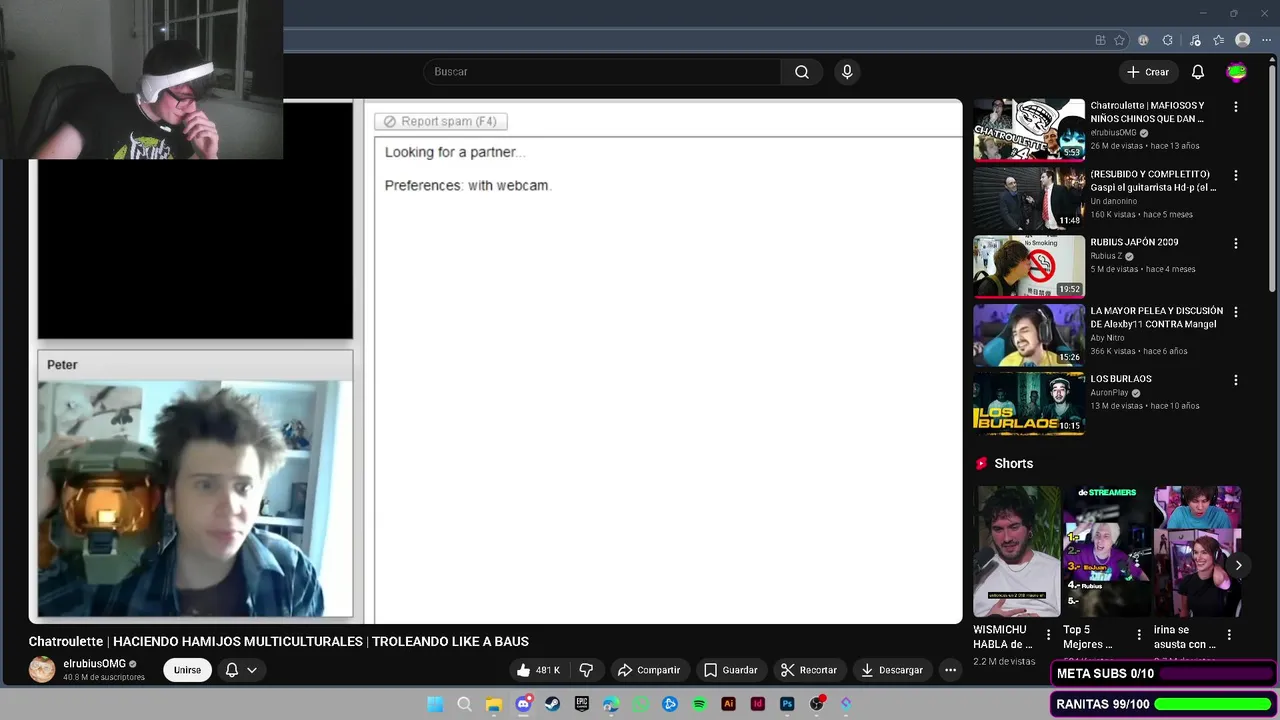Image resolution: width=1280 pixels, height=720 pixels.
Task: Launch Adobe Illustrator from taskbar
Action: [729, 704]
